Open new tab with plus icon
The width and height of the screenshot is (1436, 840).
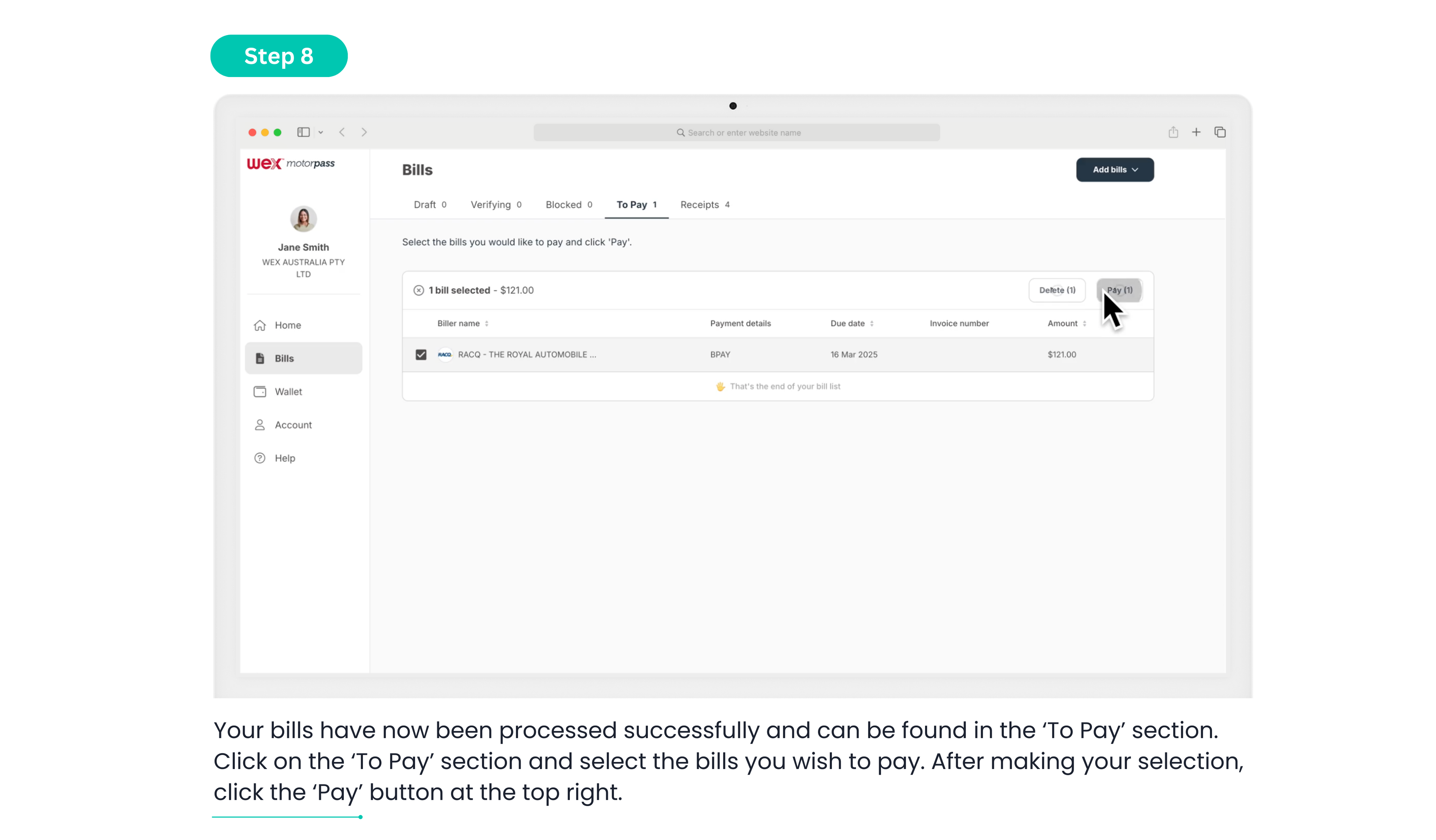(1196, 132)
